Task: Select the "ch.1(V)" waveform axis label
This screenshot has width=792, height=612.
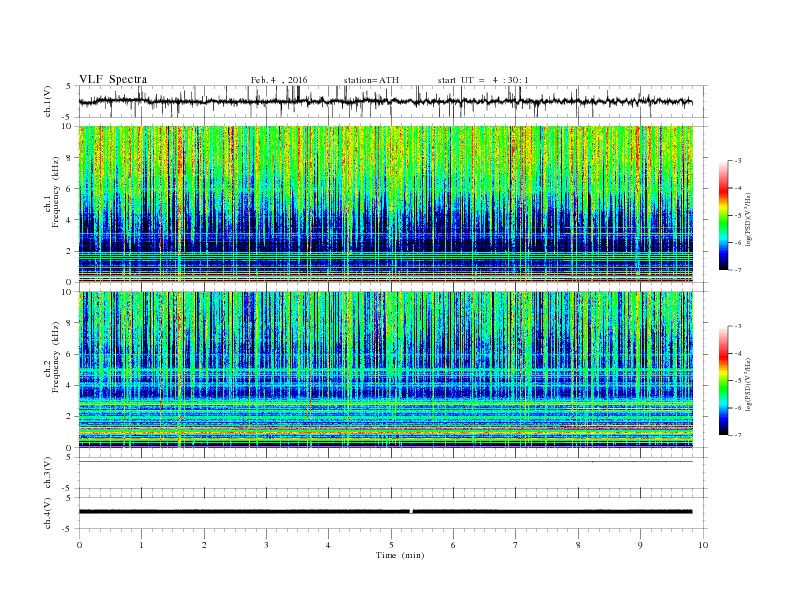Action: pyautogui.click(x=48, y=101)
